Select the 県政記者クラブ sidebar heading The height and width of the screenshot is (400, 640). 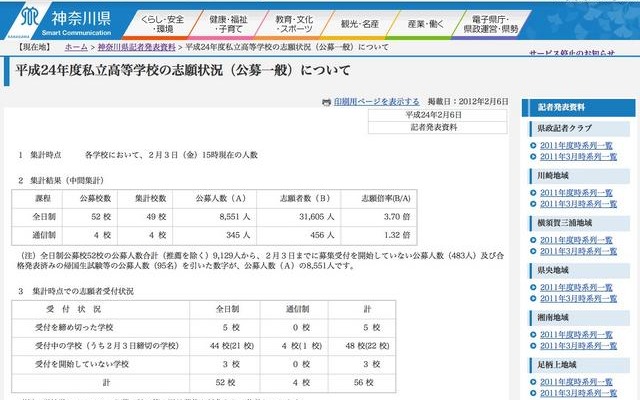coord(579,129)
